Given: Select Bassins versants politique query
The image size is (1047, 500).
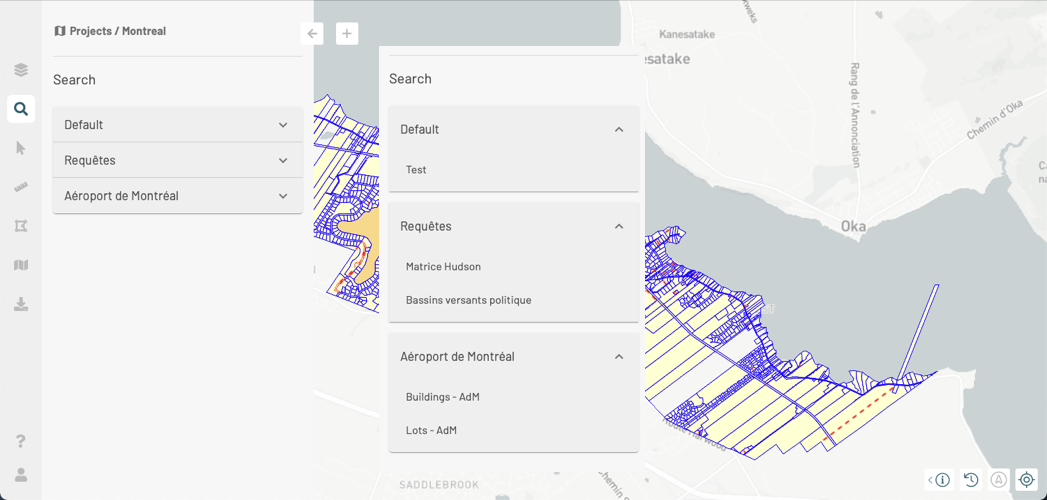Looking at the screenshot, I should pyautogui.click(x=468, y=300).
